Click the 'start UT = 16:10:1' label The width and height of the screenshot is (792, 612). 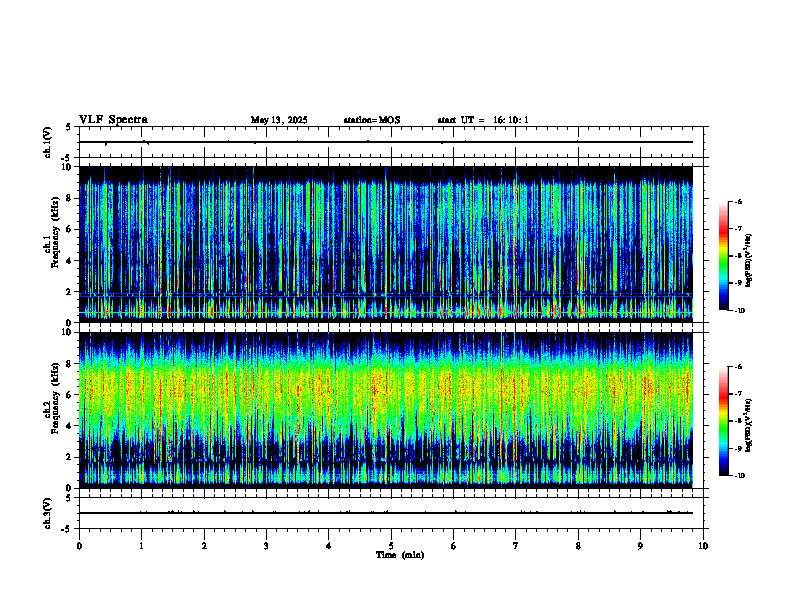pyautogui.click(x=483, y=120)
